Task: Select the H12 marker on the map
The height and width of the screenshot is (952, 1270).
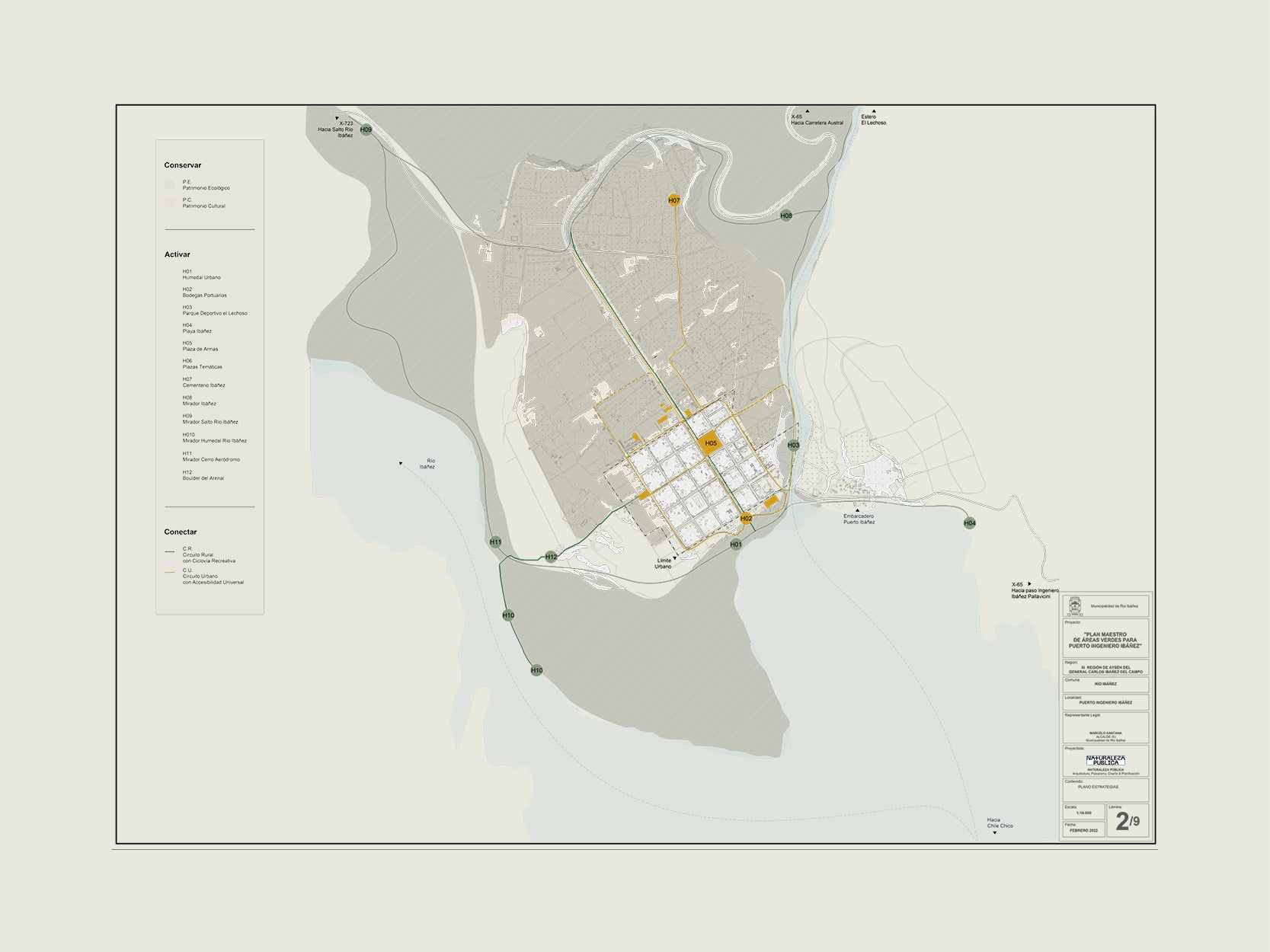Action: 552,557
